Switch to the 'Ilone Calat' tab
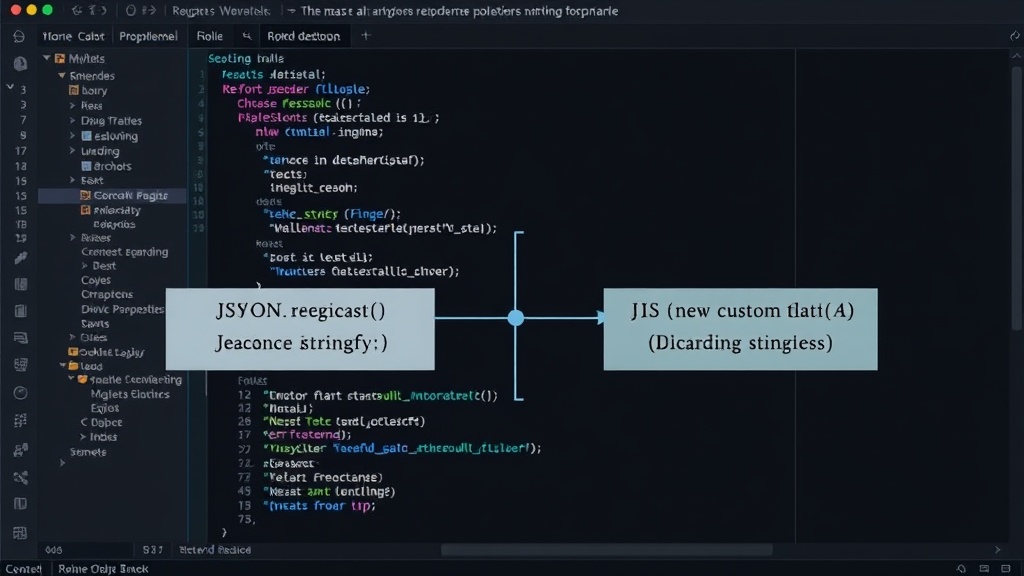Viewport: 1024px width, 576px height. coord(73,37)
